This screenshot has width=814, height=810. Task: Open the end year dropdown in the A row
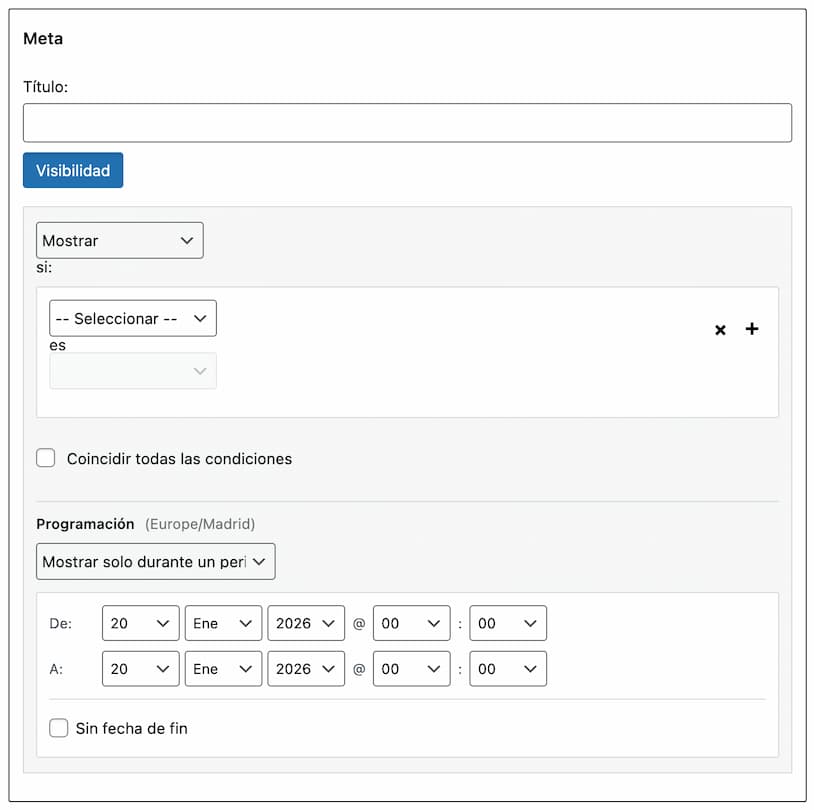pyautogui.click(x=306, y=668)
